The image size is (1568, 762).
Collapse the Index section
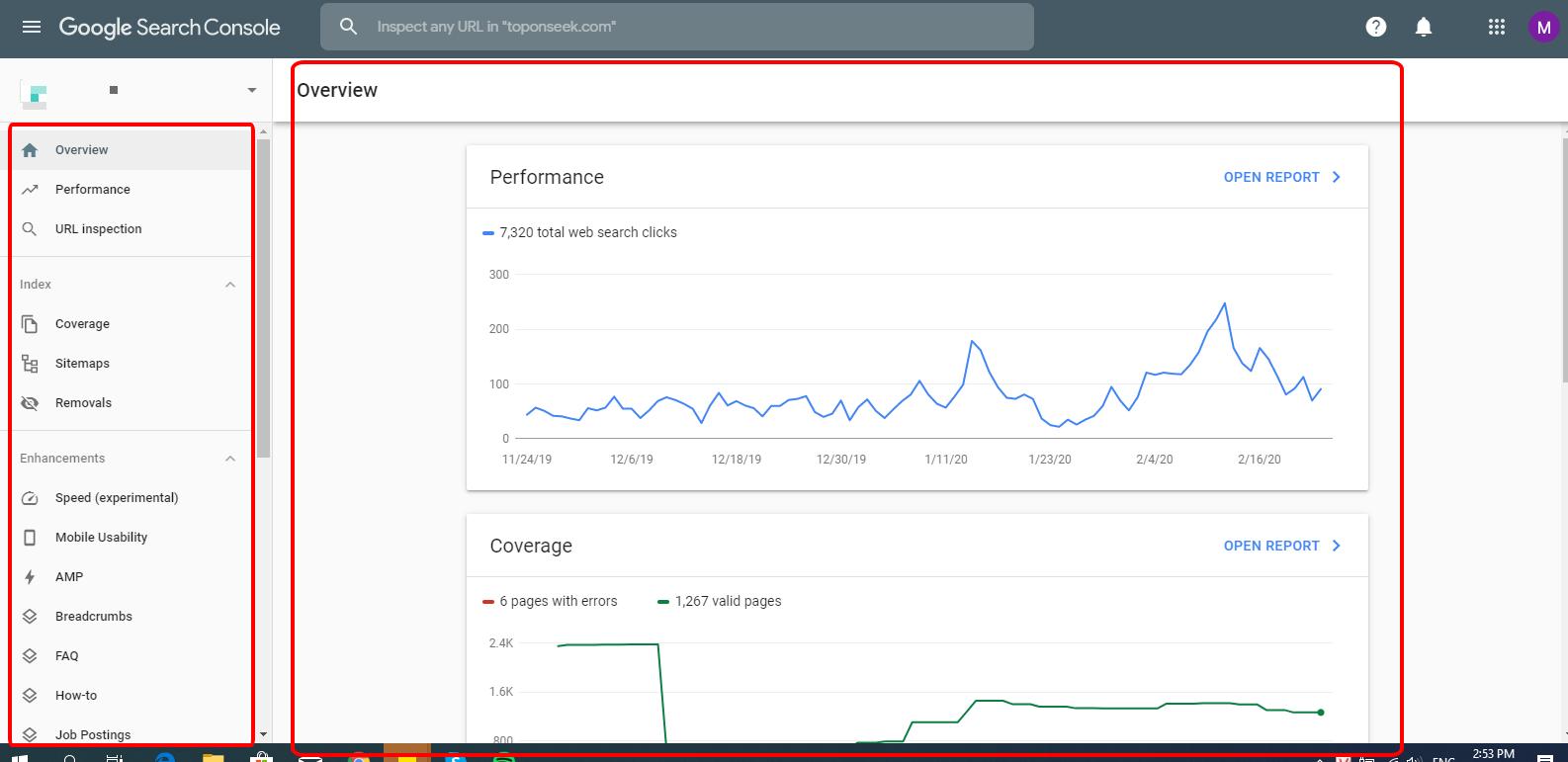[x=230, y=285]
